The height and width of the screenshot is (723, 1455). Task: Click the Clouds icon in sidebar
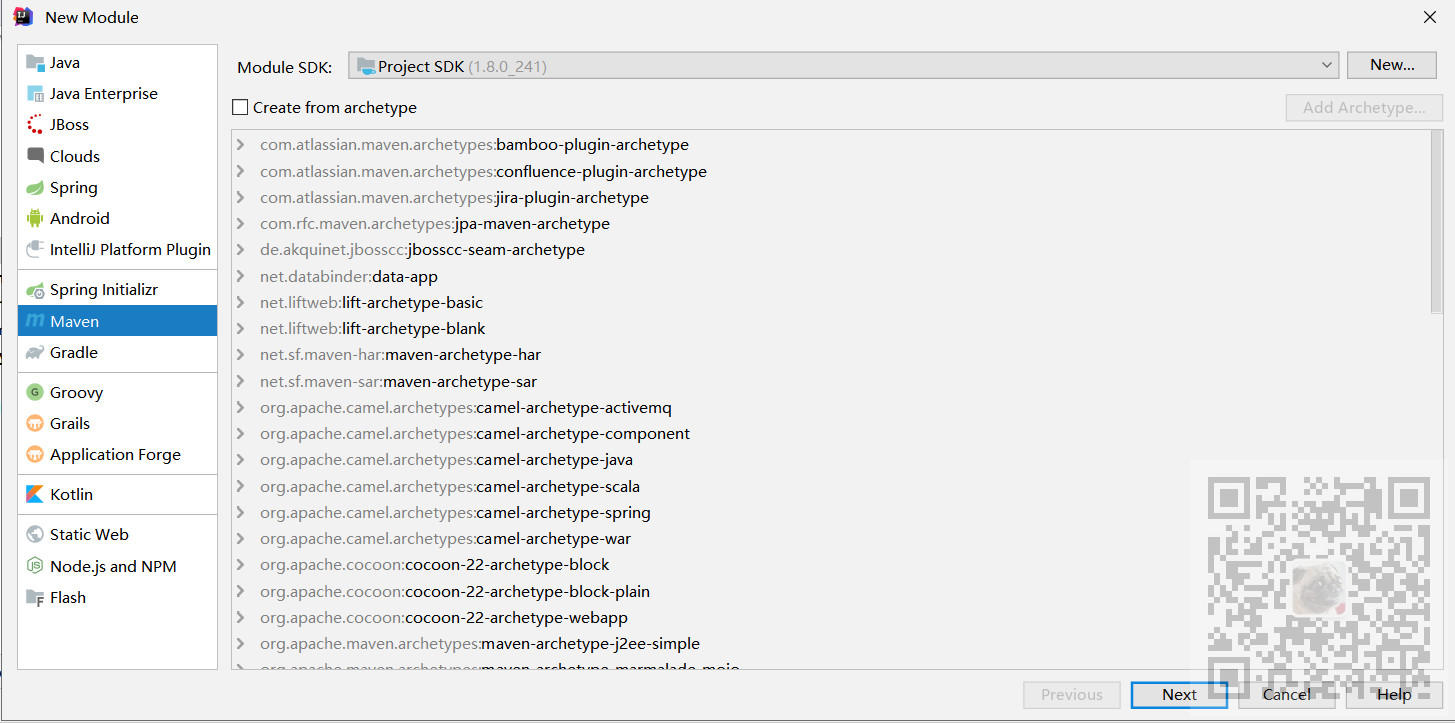[35, 157]
